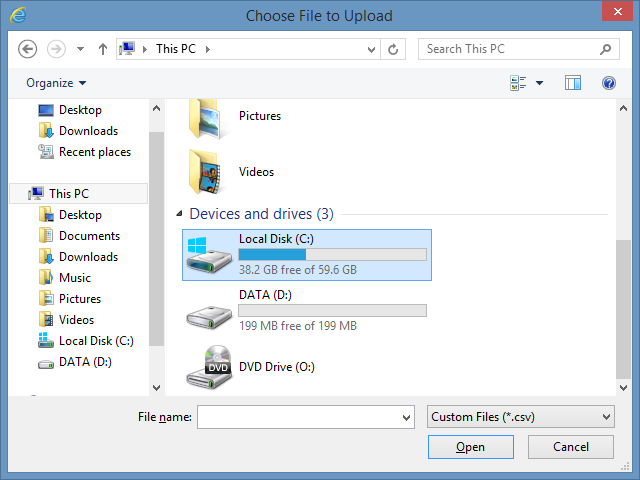Open the Help button
This screenshot has width=640, height=480.
coord(609,83)
